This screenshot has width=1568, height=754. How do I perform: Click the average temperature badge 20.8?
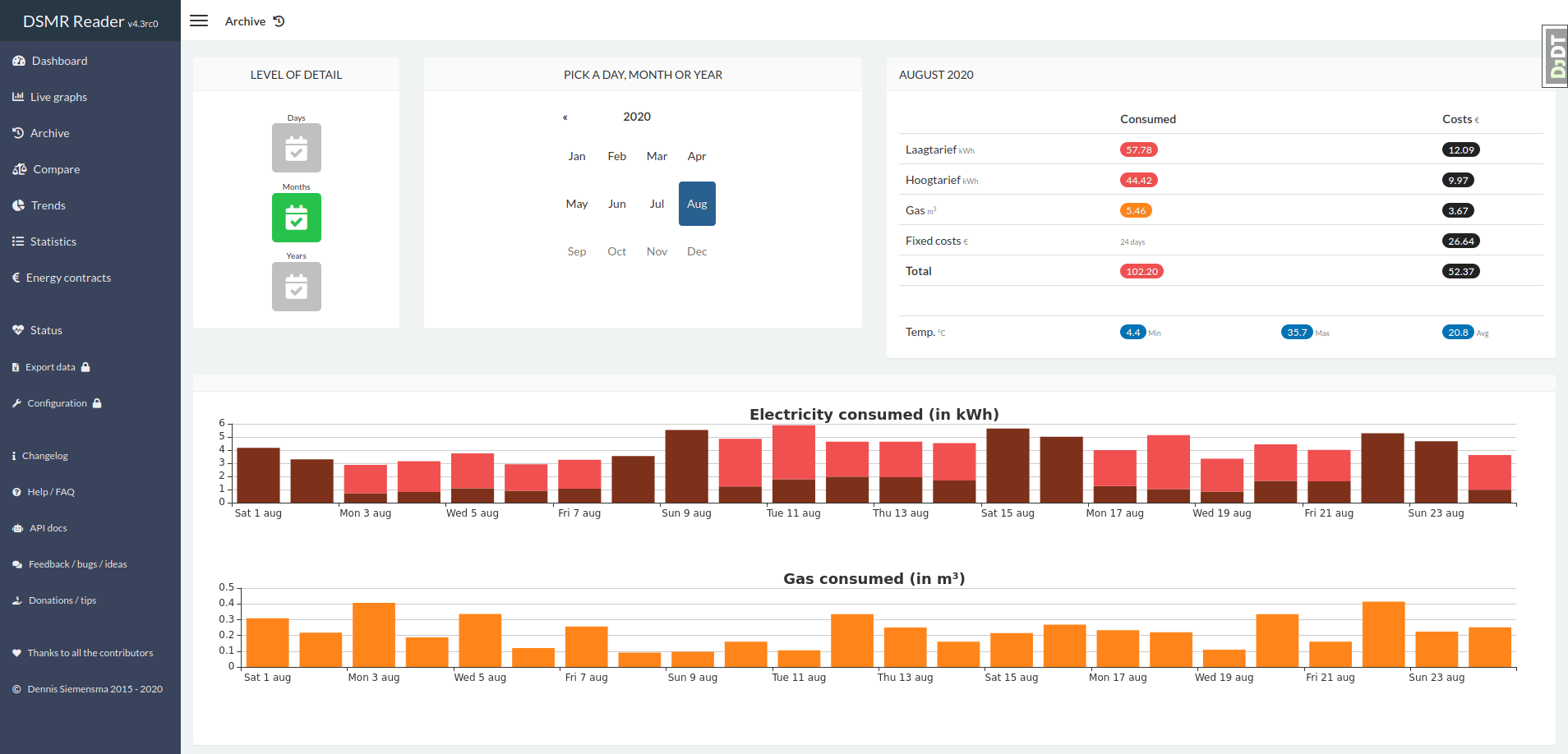coord(1458,332)
